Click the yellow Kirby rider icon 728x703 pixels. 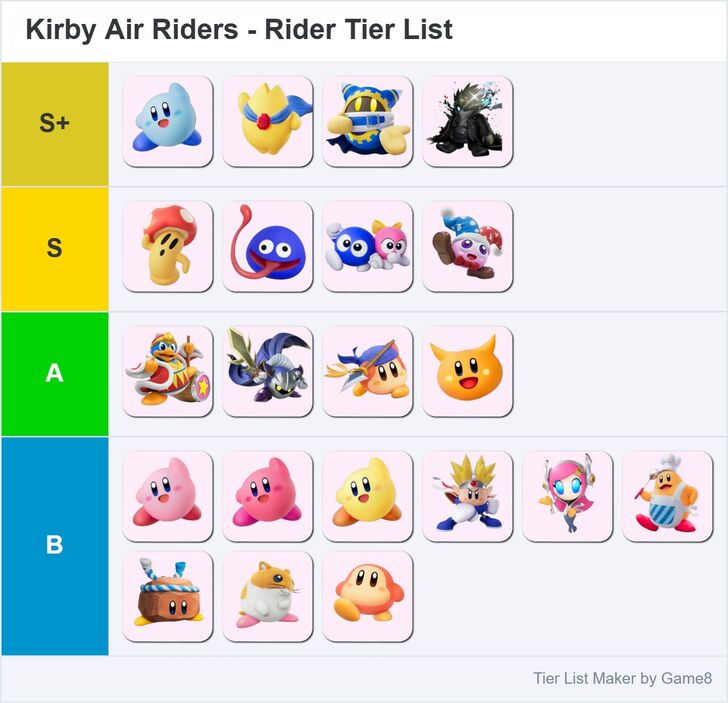tap(367, 496)
